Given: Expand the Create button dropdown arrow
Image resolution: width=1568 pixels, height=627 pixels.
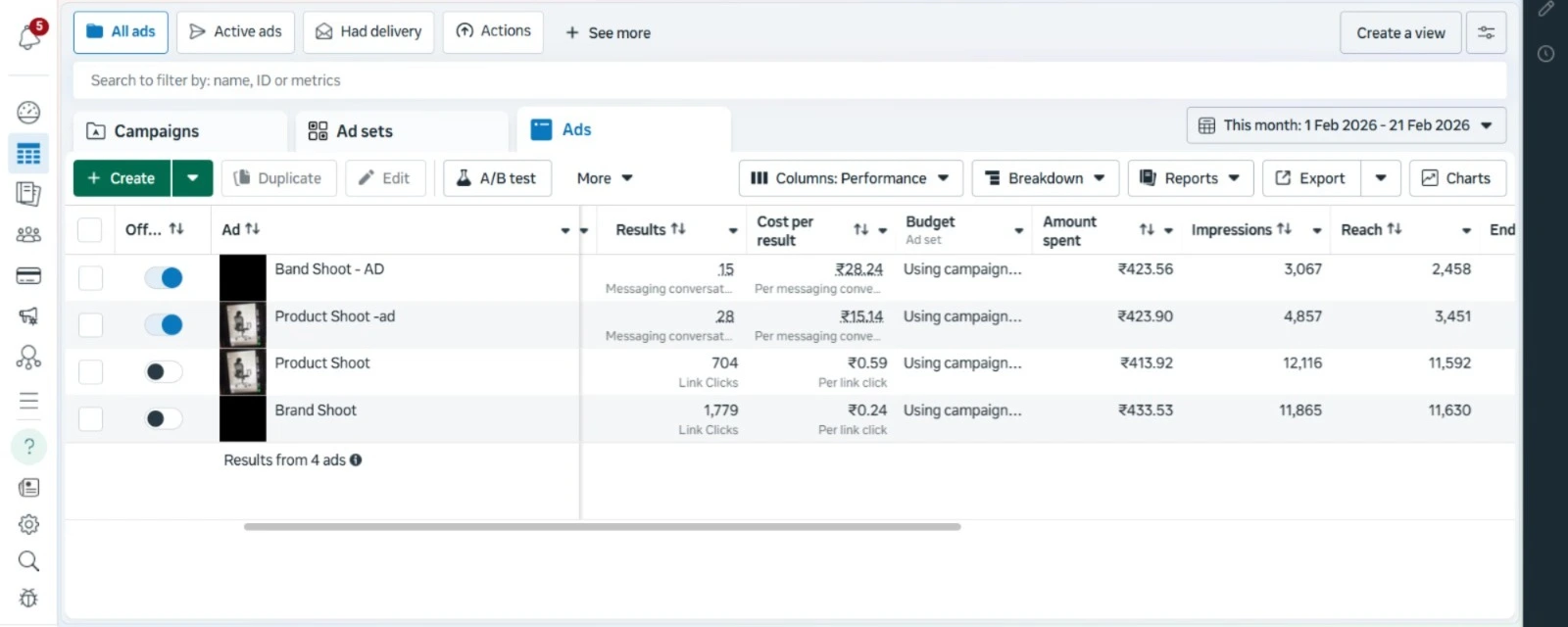Looking at the screenshot, I should pos(193,178).
